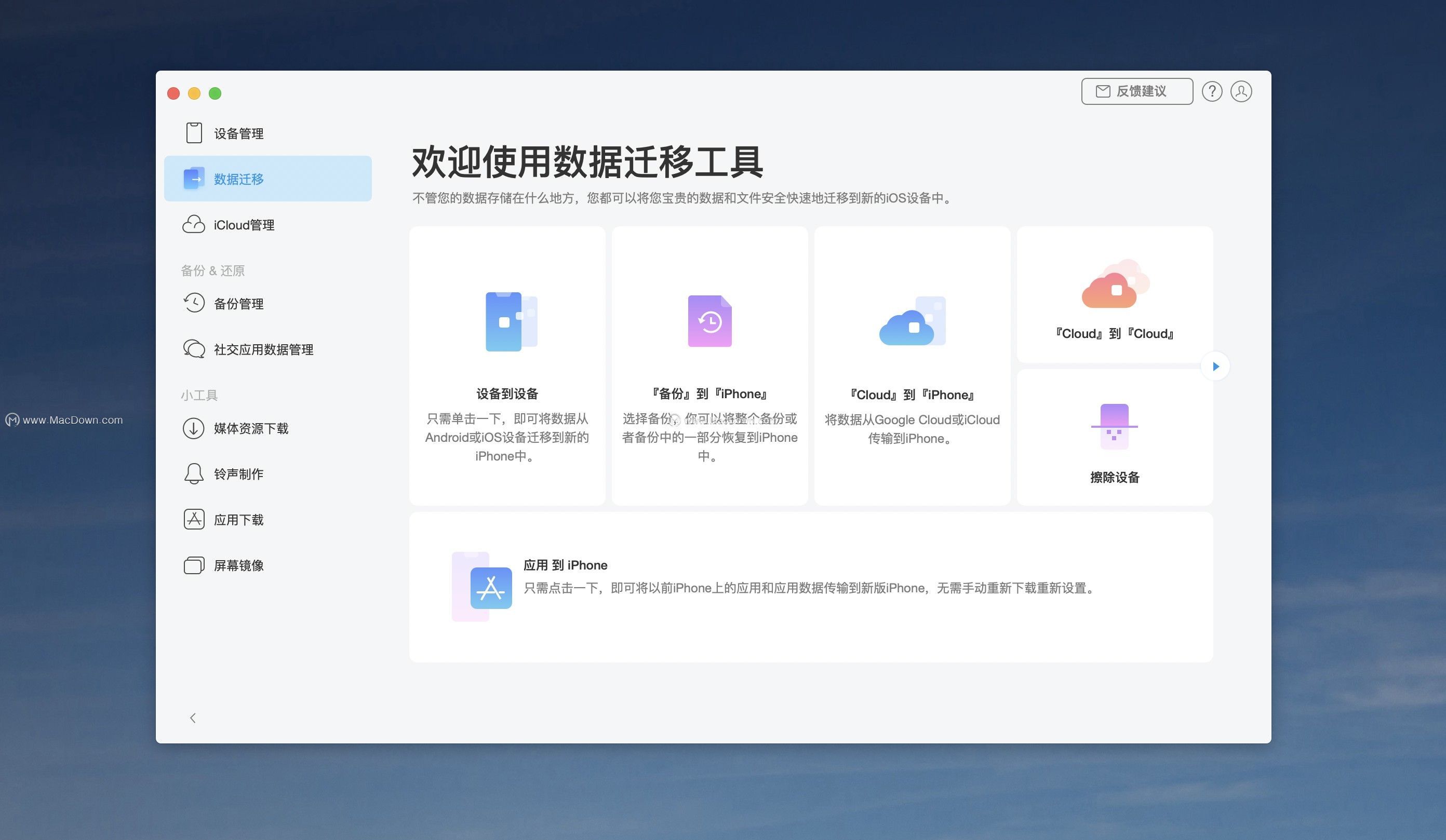Click the 擦除设备 eraser hat icon
The image size is (1446, 840).
(x=1114, y=427)
